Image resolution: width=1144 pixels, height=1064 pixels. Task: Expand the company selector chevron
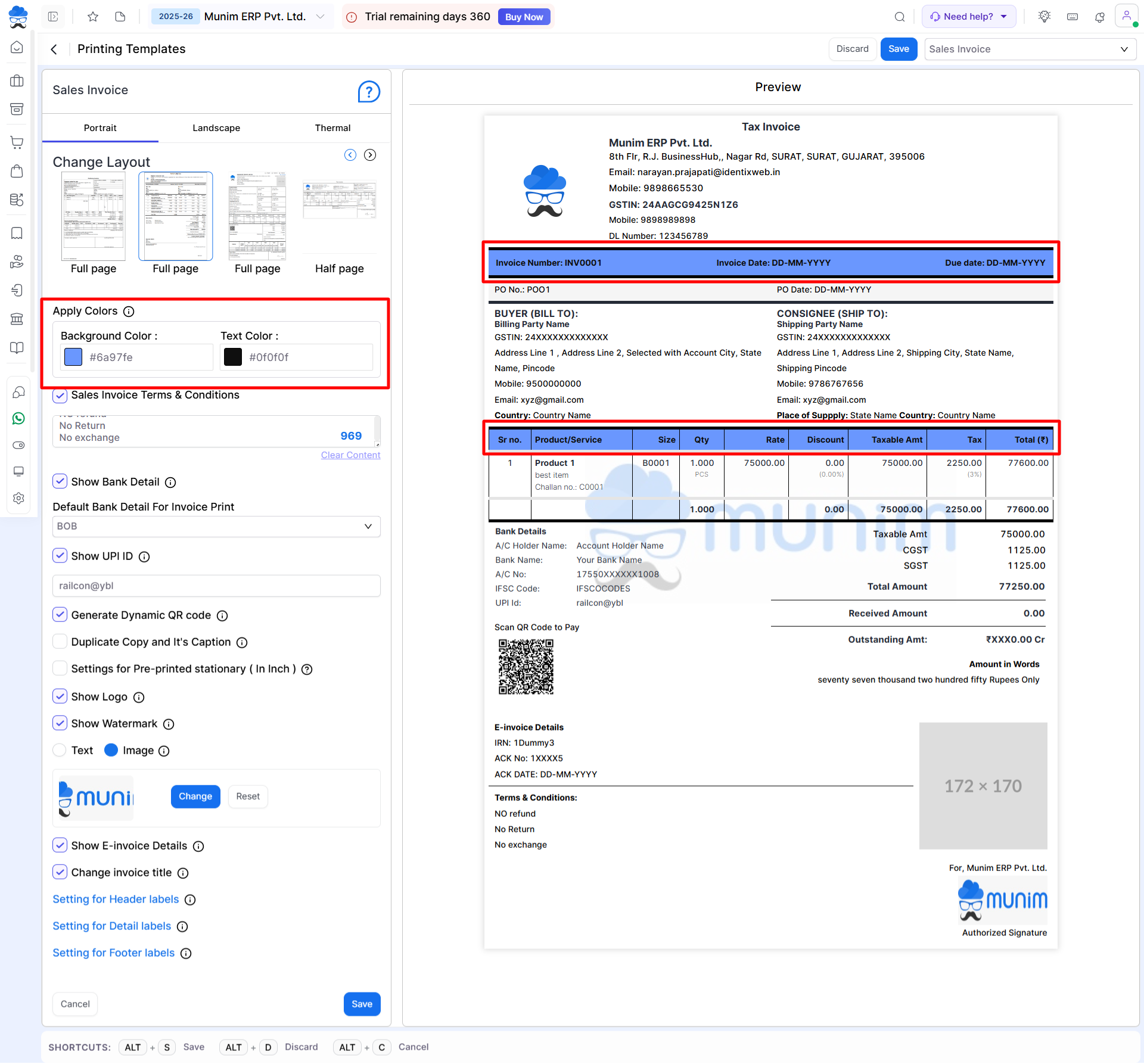(x=321, y=17)
